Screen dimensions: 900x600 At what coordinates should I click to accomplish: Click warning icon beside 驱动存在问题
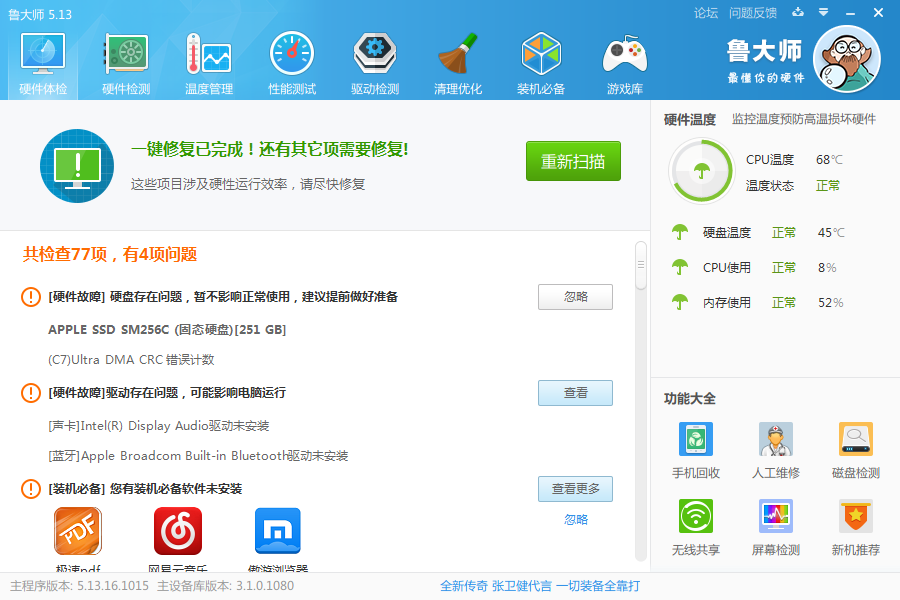(30, 393)
